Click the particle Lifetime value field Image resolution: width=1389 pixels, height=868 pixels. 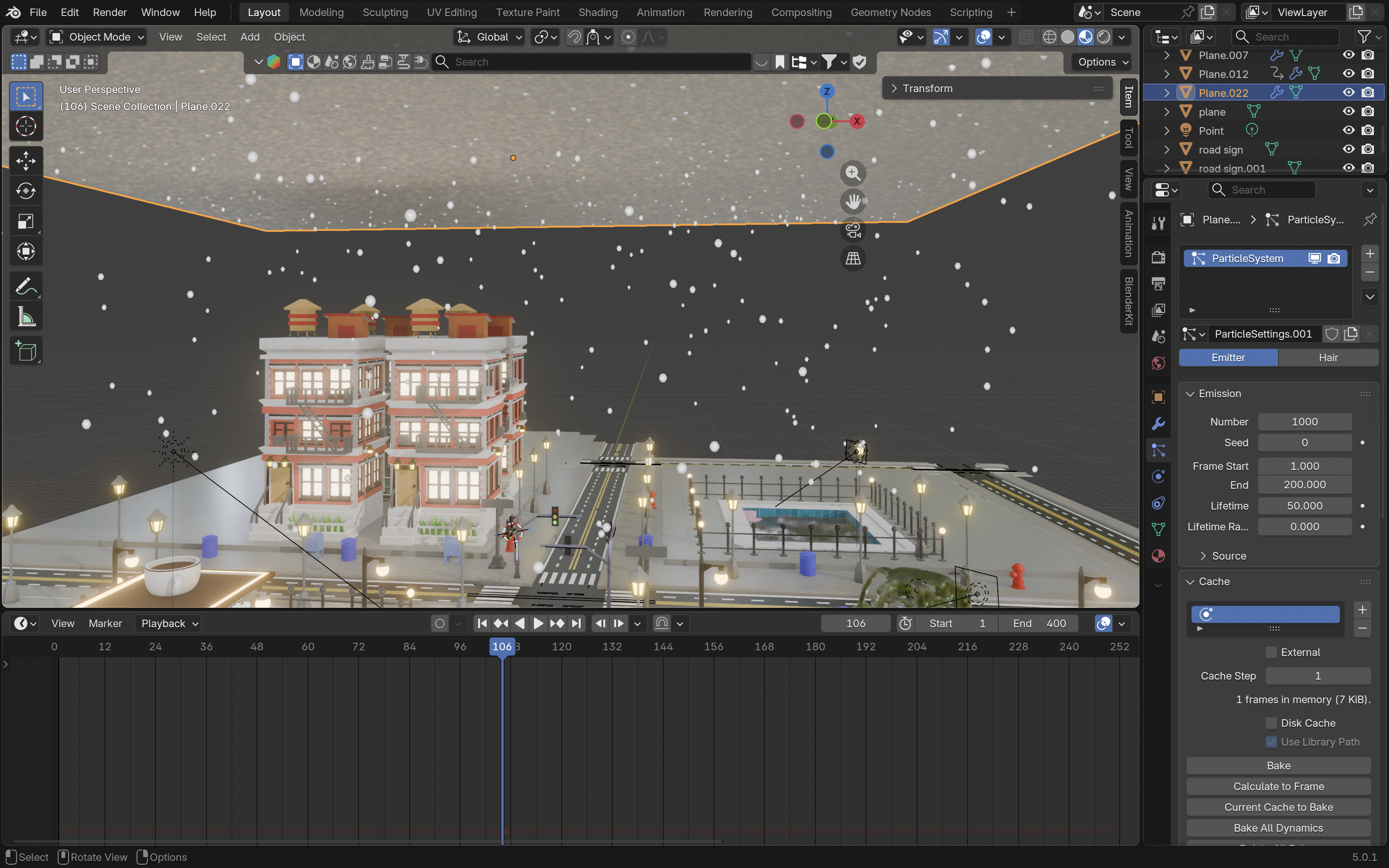1304,506
